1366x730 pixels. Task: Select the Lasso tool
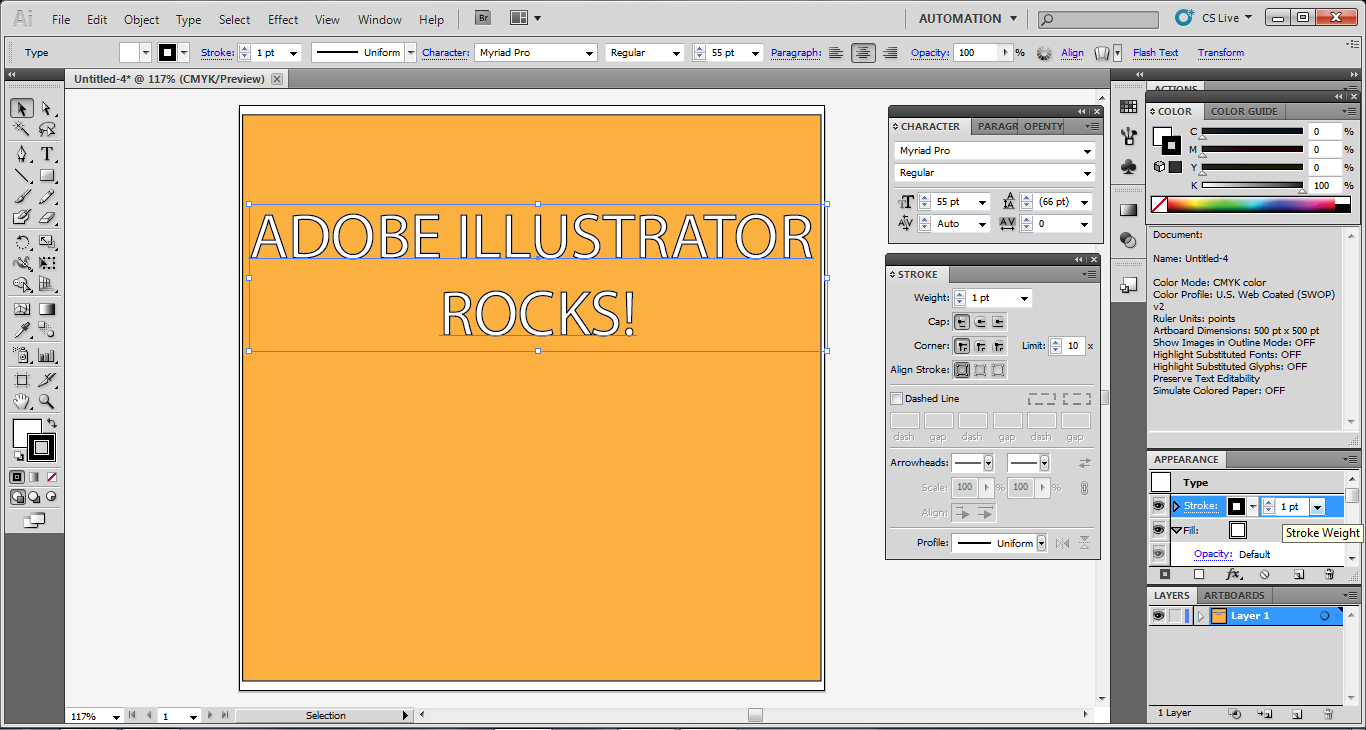[47, 130]
